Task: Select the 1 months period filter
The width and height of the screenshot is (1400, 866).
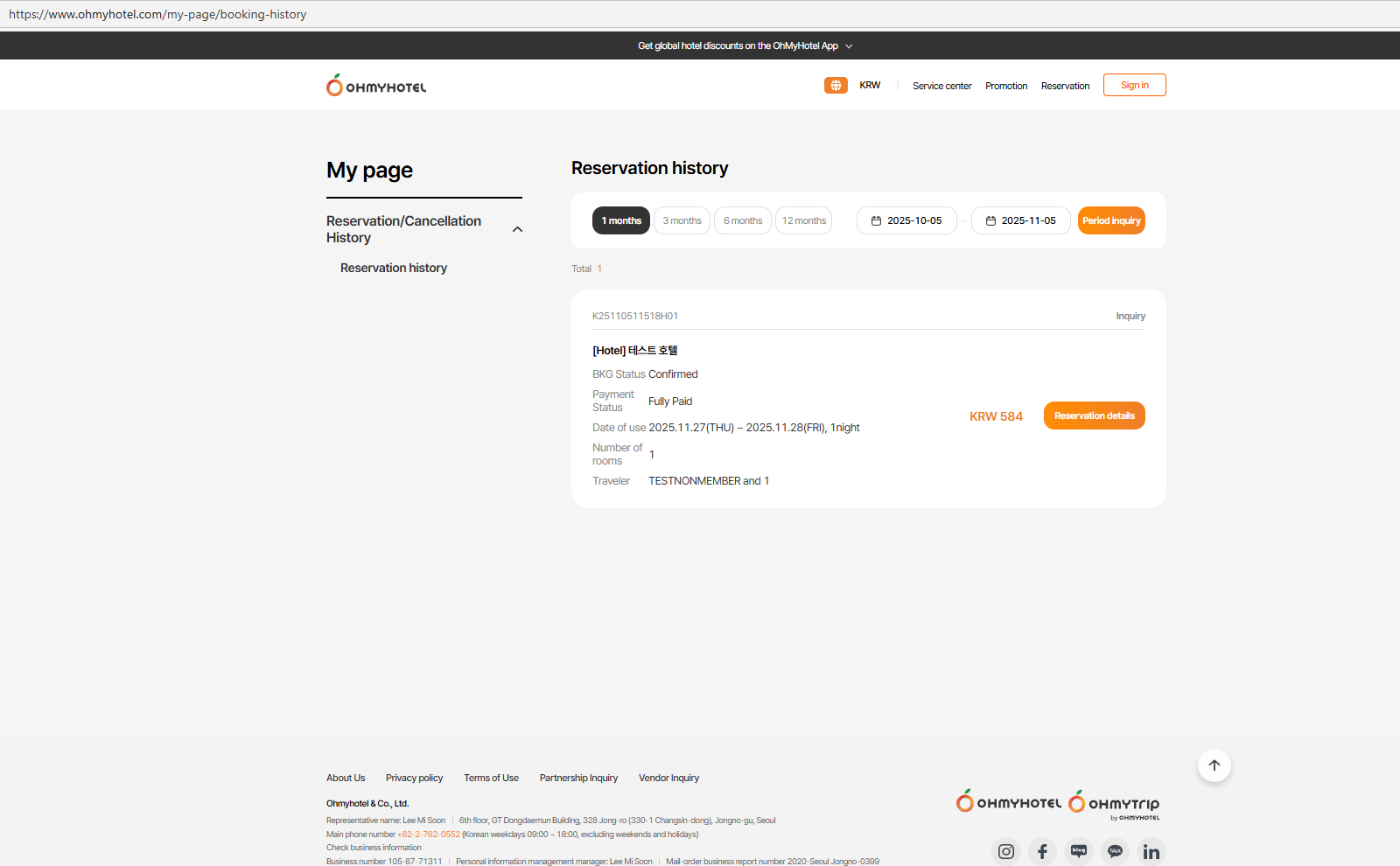Action: pyautogui.click(x=621, y=220)
